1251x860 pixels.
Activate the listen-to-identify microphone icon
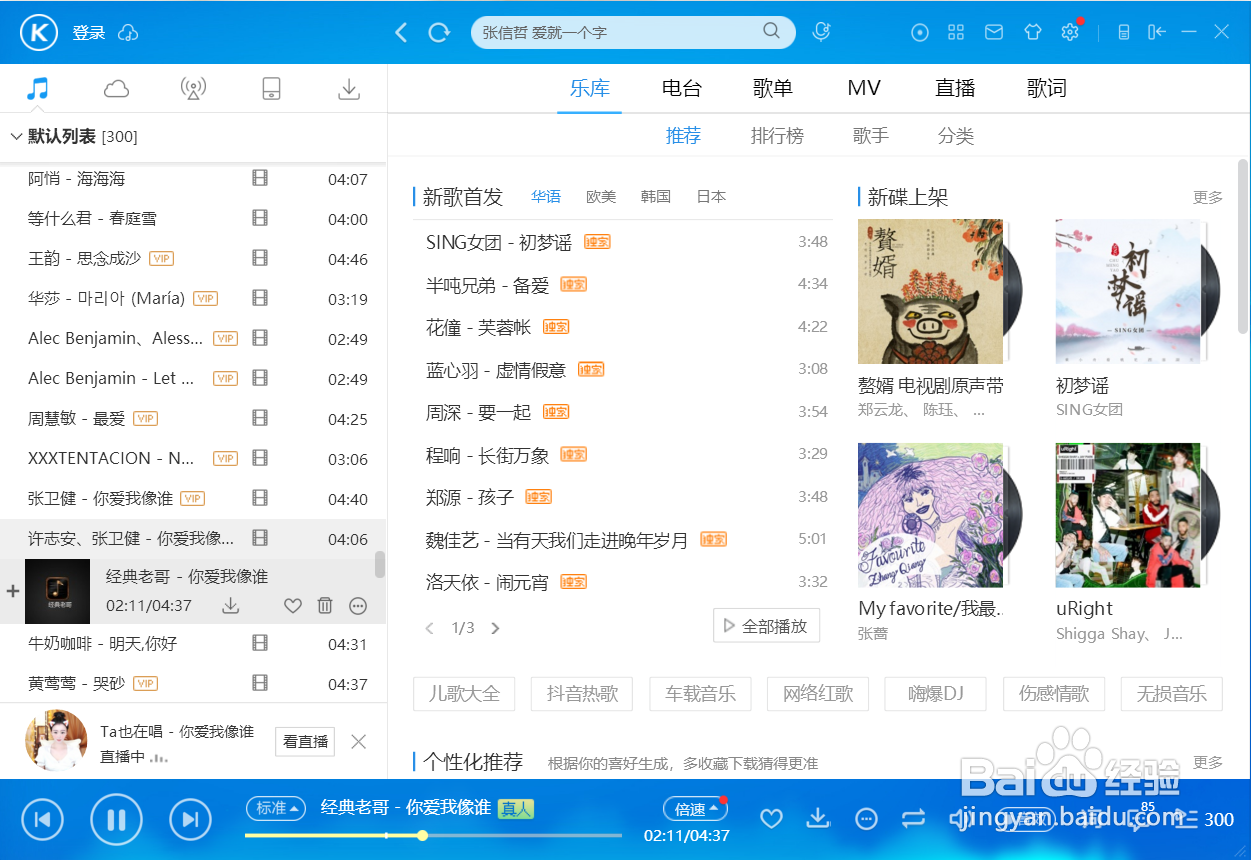coord(821,32)
